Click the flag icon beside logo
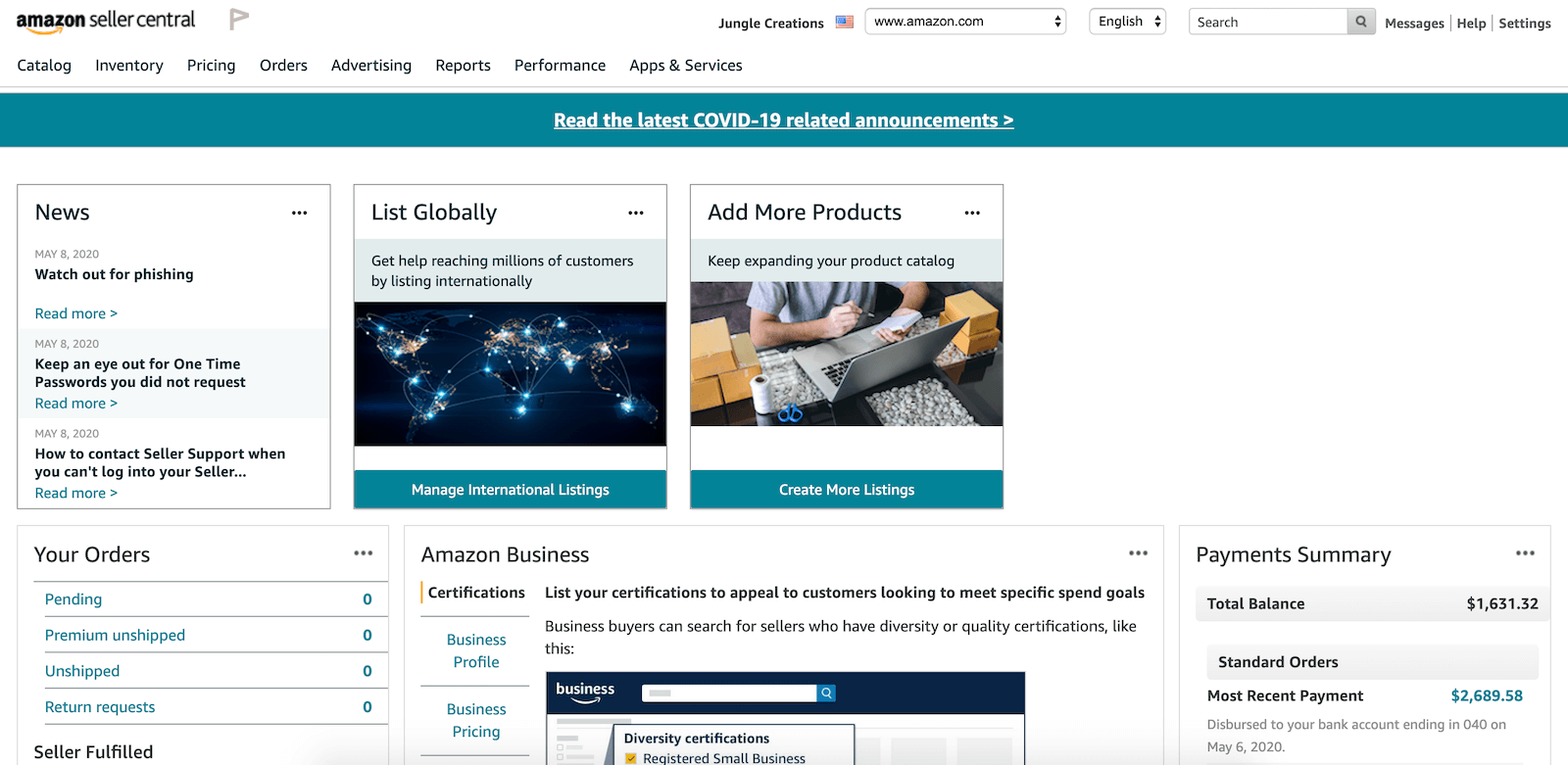Viewport: 1568px width, 765px height. click(238, 20)
